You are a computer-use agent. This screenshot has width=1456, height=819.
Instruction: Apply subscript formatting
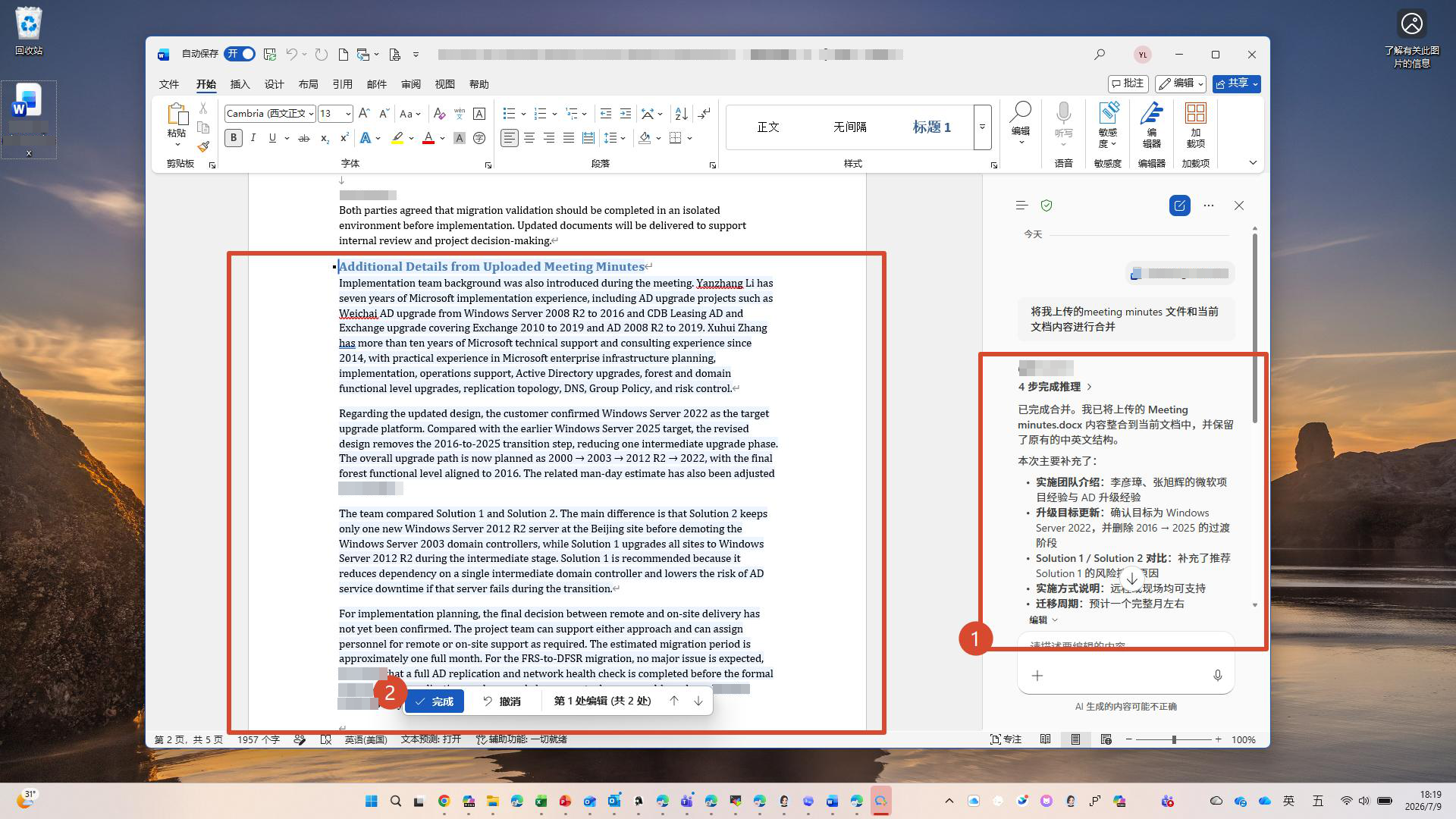(325, 138)
